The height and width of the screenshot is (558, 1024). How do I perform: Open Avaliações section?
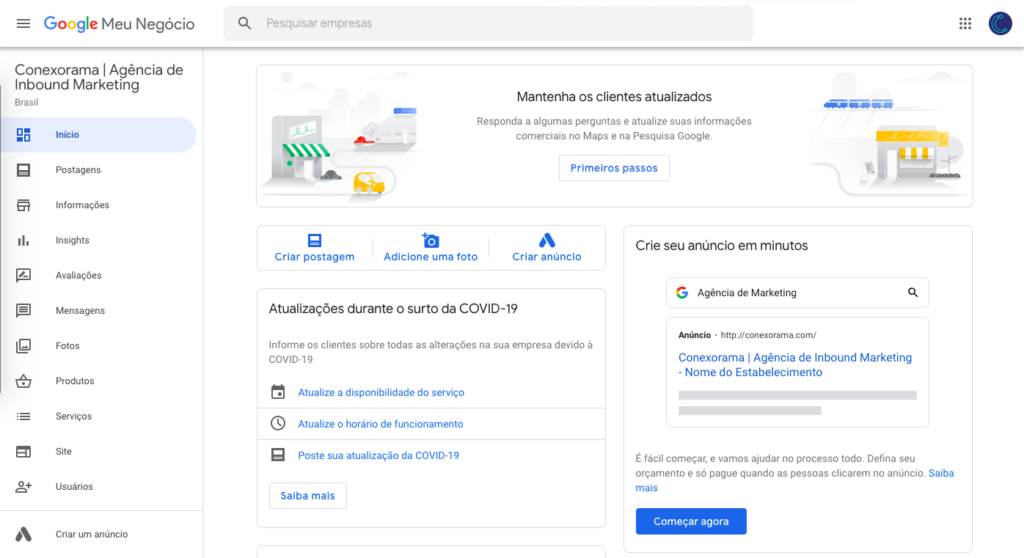click(78, 276)
